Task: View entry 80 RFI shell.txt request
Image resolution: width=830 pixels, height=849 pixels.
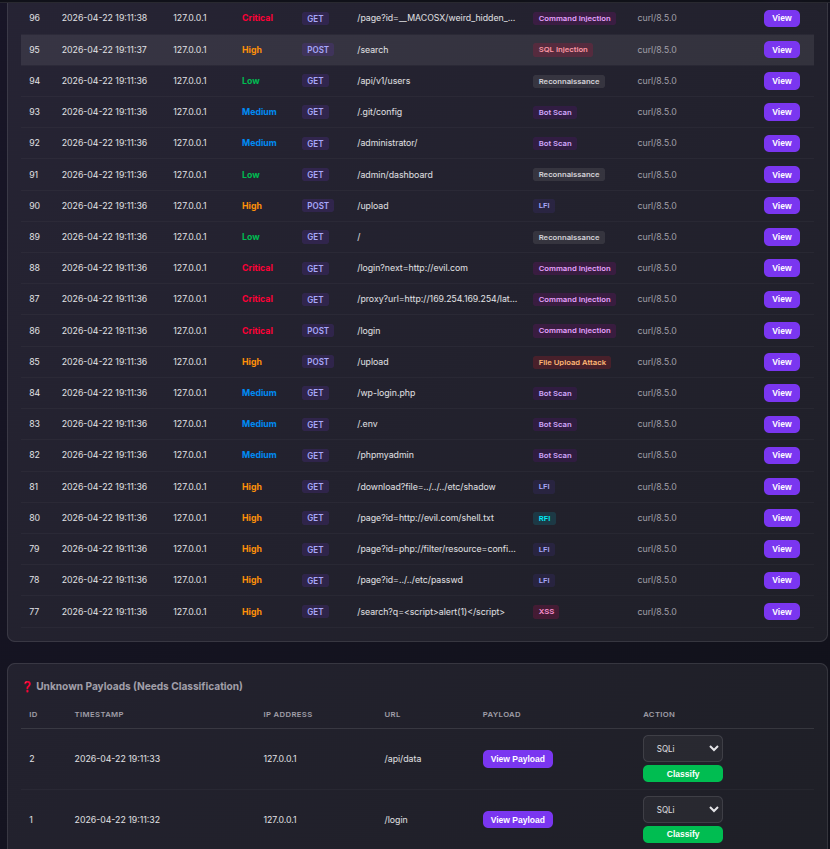Action: tap(781, 518)
